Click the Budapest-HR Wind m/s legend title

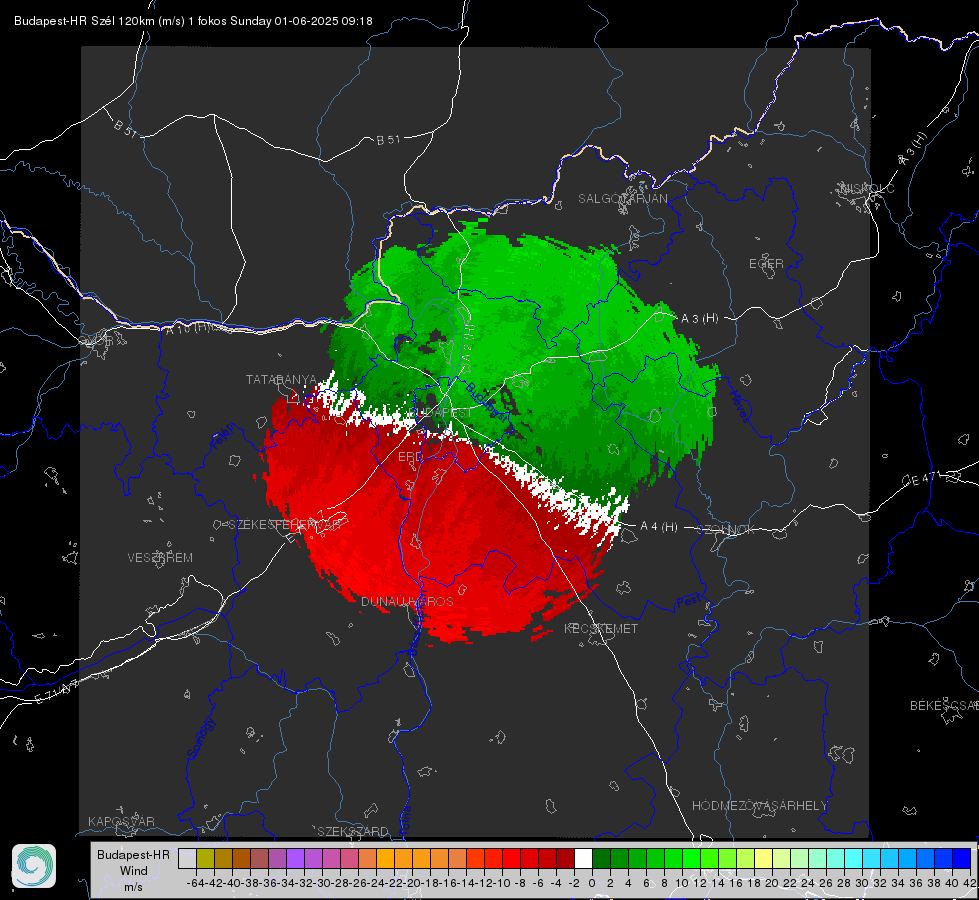coord(134,871)
